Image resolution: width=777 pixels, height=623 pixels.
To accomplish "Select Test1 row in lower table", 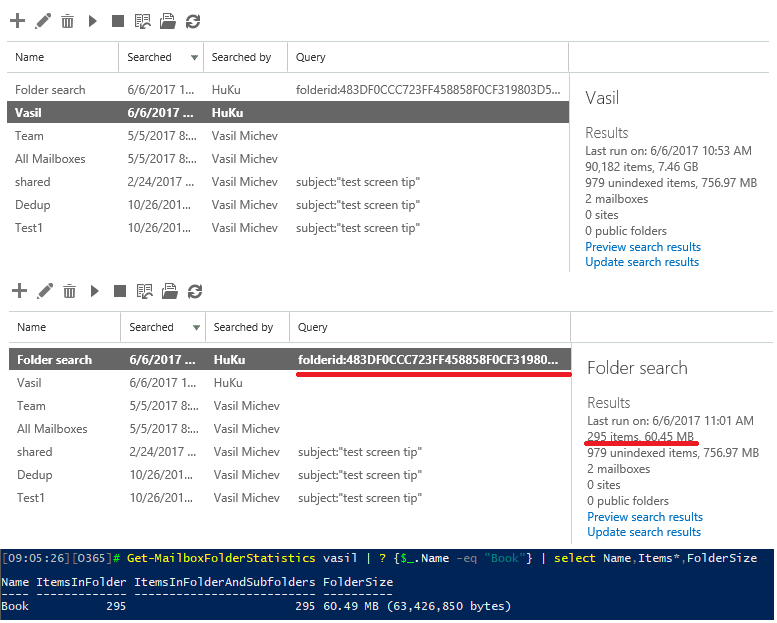I will point(290,498).
